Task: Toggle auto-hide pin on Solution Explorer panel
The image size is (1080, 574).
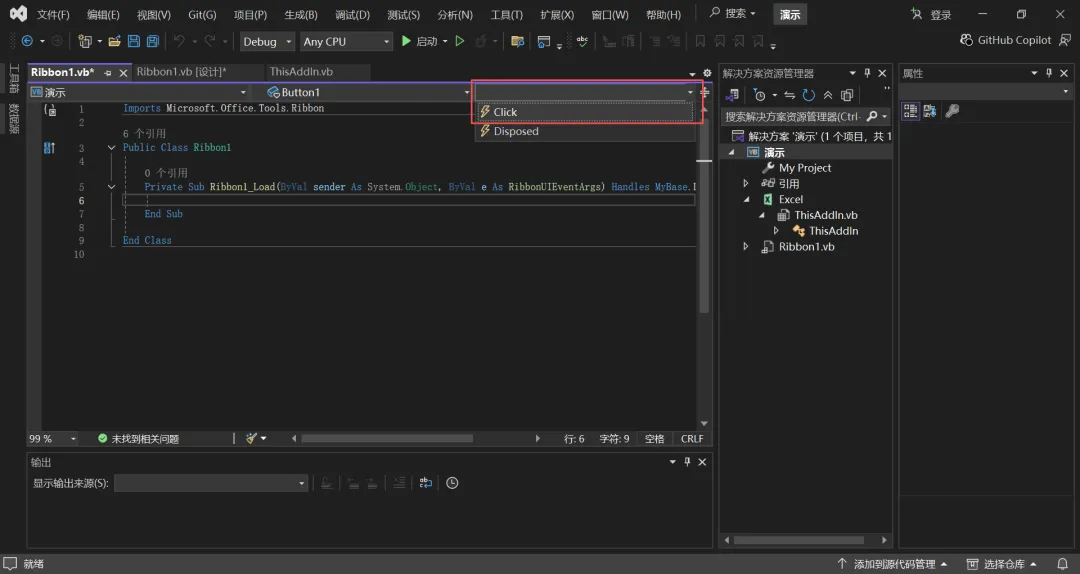Action: 867,73
